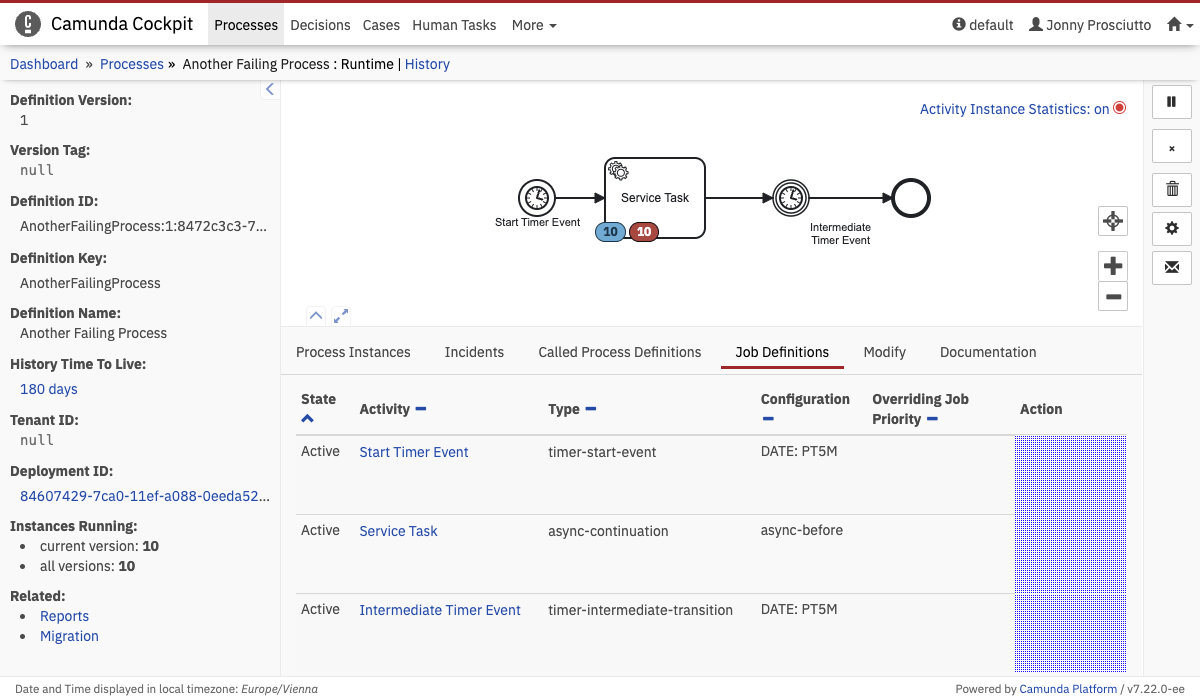1200x700 pixels.
Task: Open the More dropdown menu
Action: [x=534, y=25]
